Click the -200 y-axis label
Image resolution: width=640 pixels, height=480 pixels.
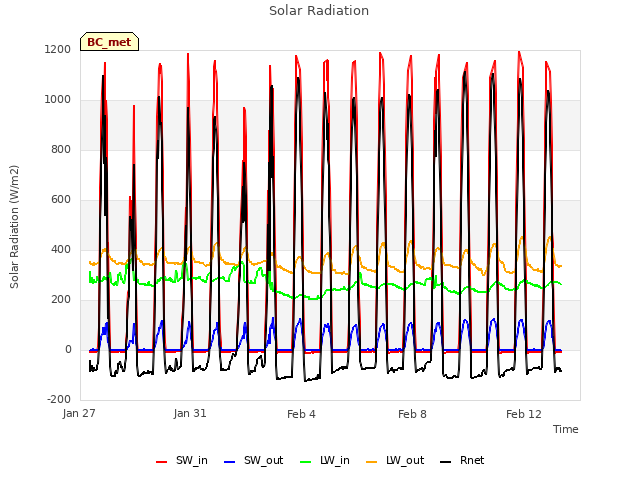click(59, 399)
